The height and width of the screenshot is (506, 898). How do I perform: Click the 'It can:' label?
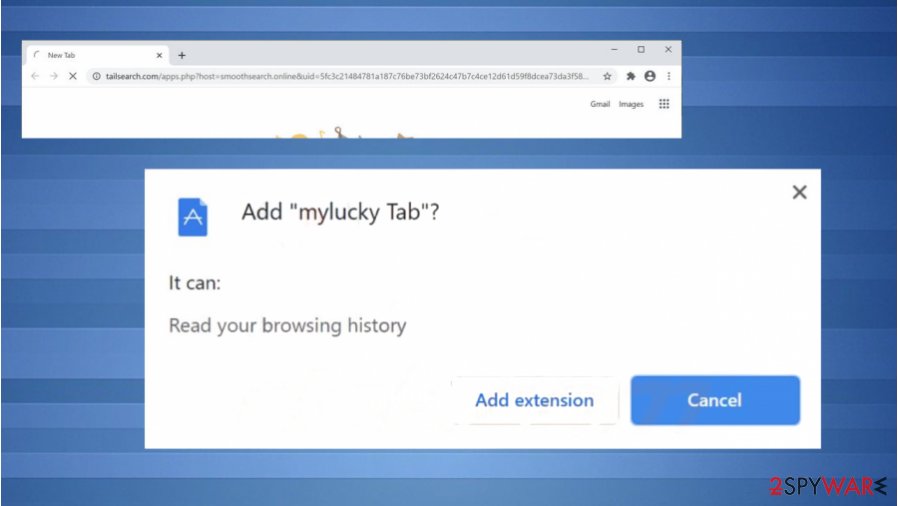pyautogui.click(x=195, y=283)
